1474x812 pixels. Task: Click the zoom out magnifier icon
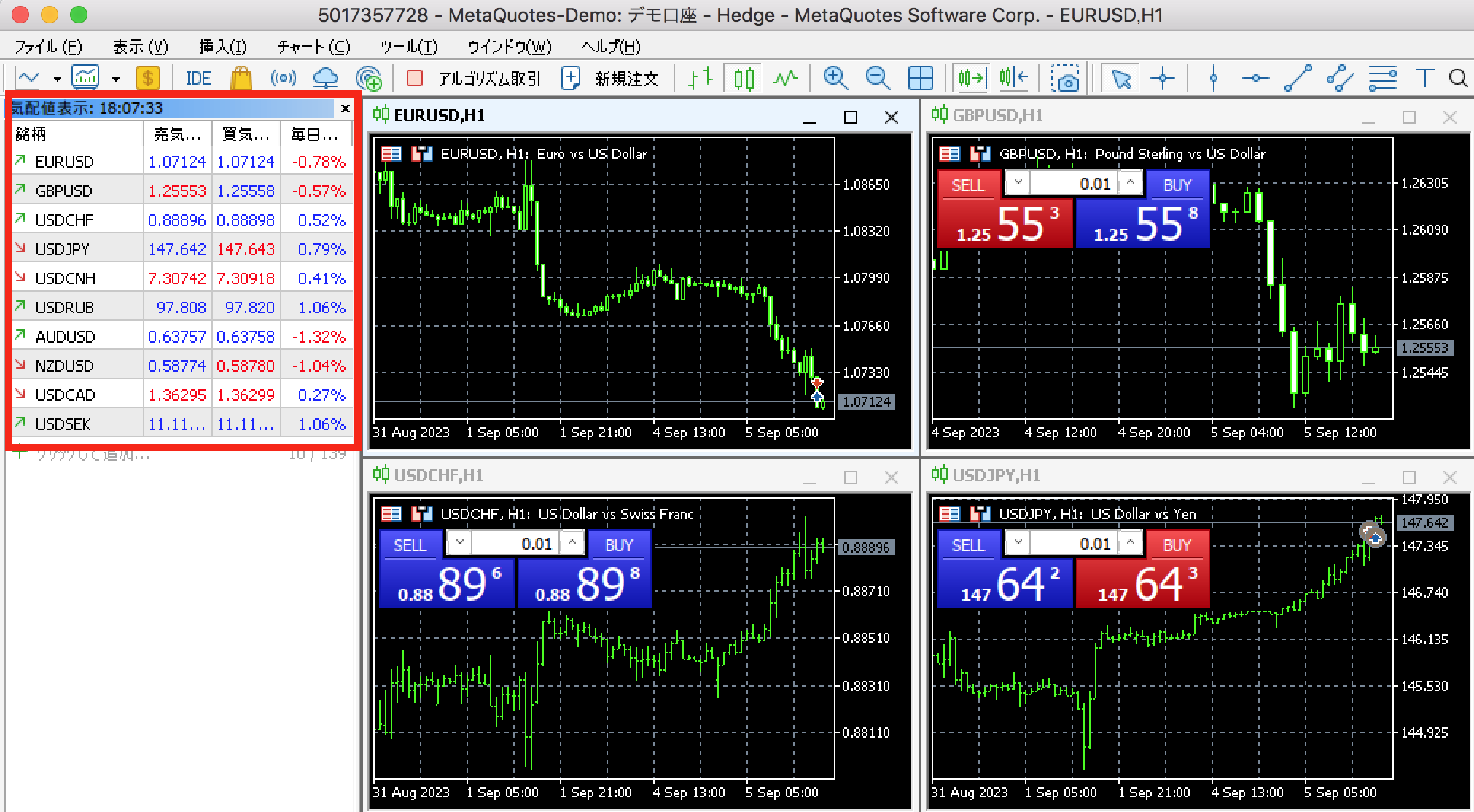(x=878, y=78)
